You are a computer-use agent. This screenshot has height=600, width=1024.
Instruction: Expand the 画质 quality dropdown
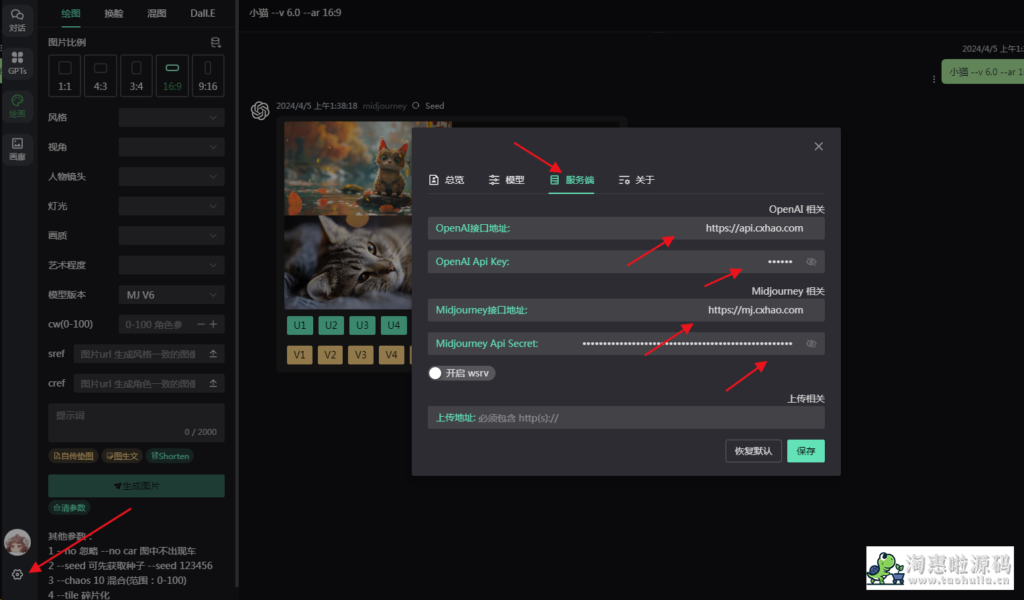point(172,236)
